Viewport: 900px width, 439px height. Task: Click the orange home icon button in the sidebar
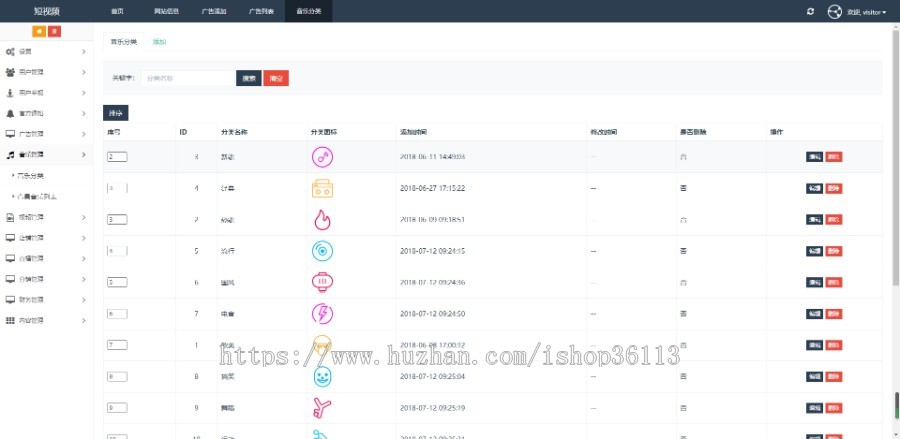pyautogui.click(x=40, y=32)
